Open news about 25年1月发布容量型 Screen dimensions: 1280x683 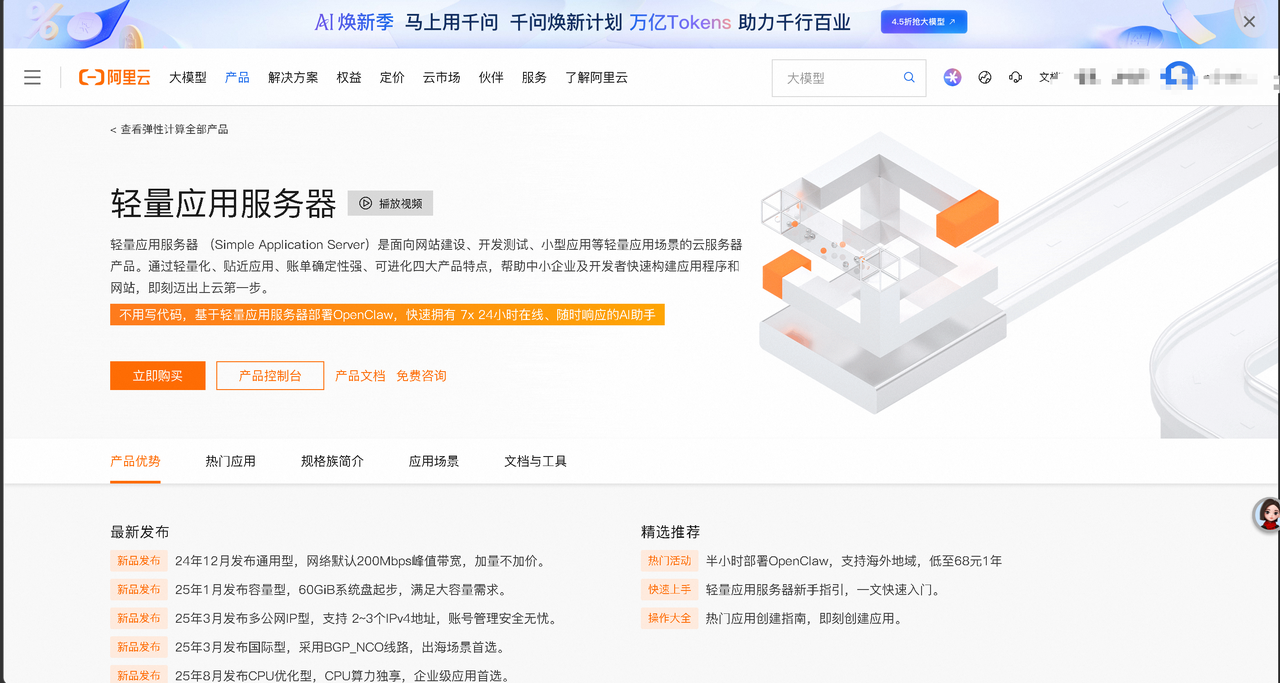(342, 590)
